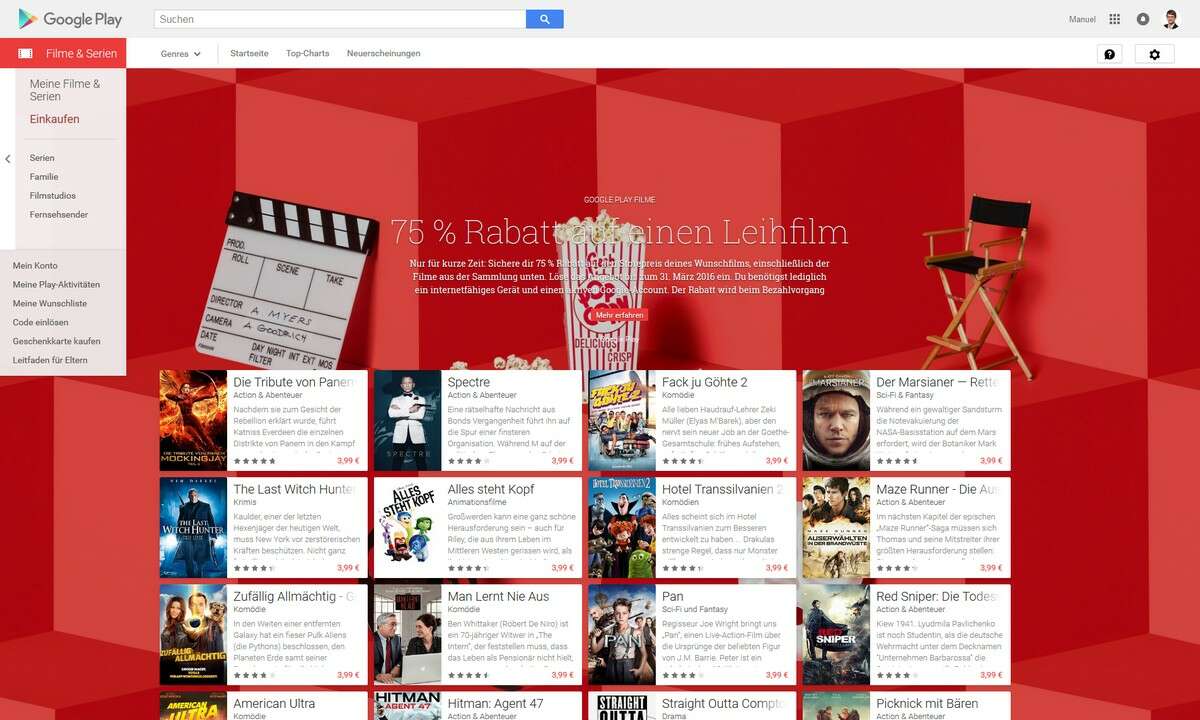The image size is (1200, 720).
Task: Focus the Suchen search field
Action: coord(340,19)
